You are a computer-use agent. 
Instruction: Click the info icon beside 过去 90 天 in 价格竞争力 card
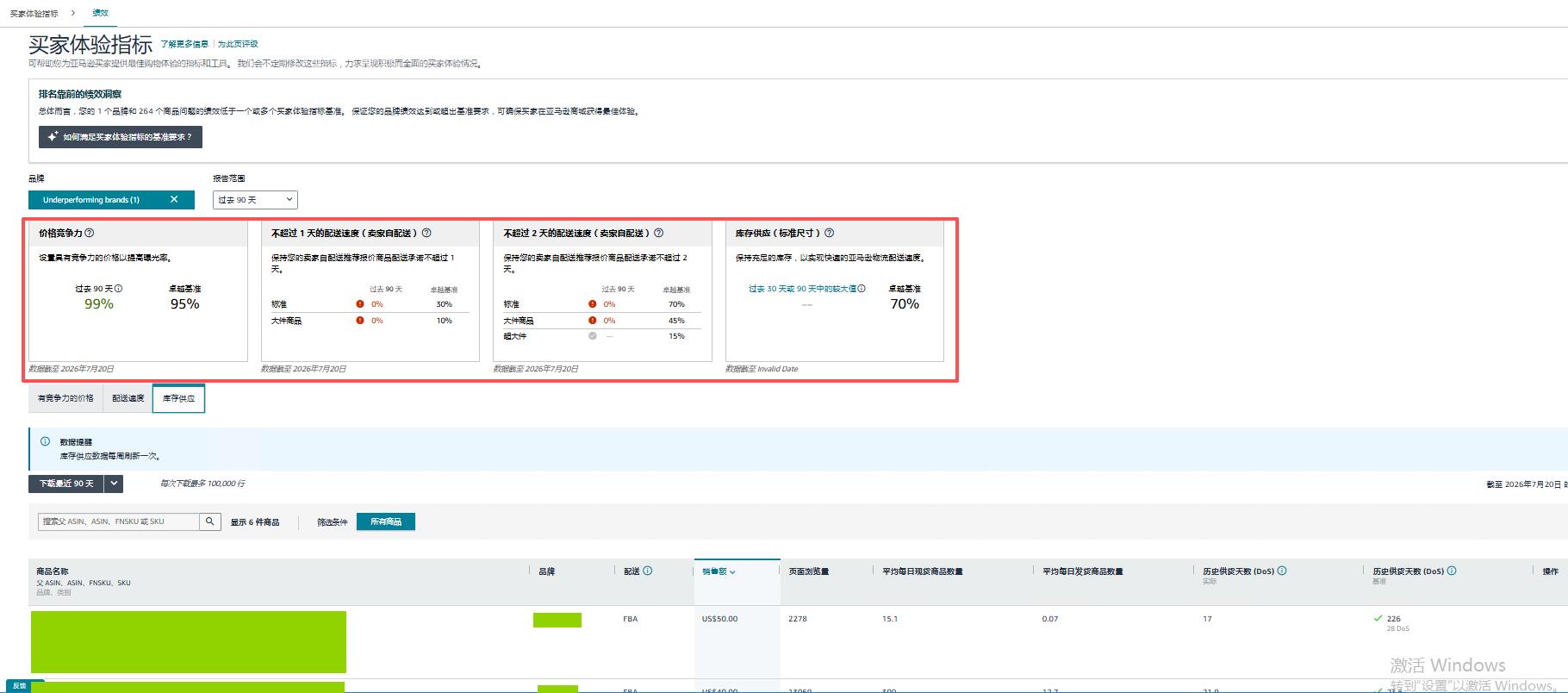[x=119, y=289]
